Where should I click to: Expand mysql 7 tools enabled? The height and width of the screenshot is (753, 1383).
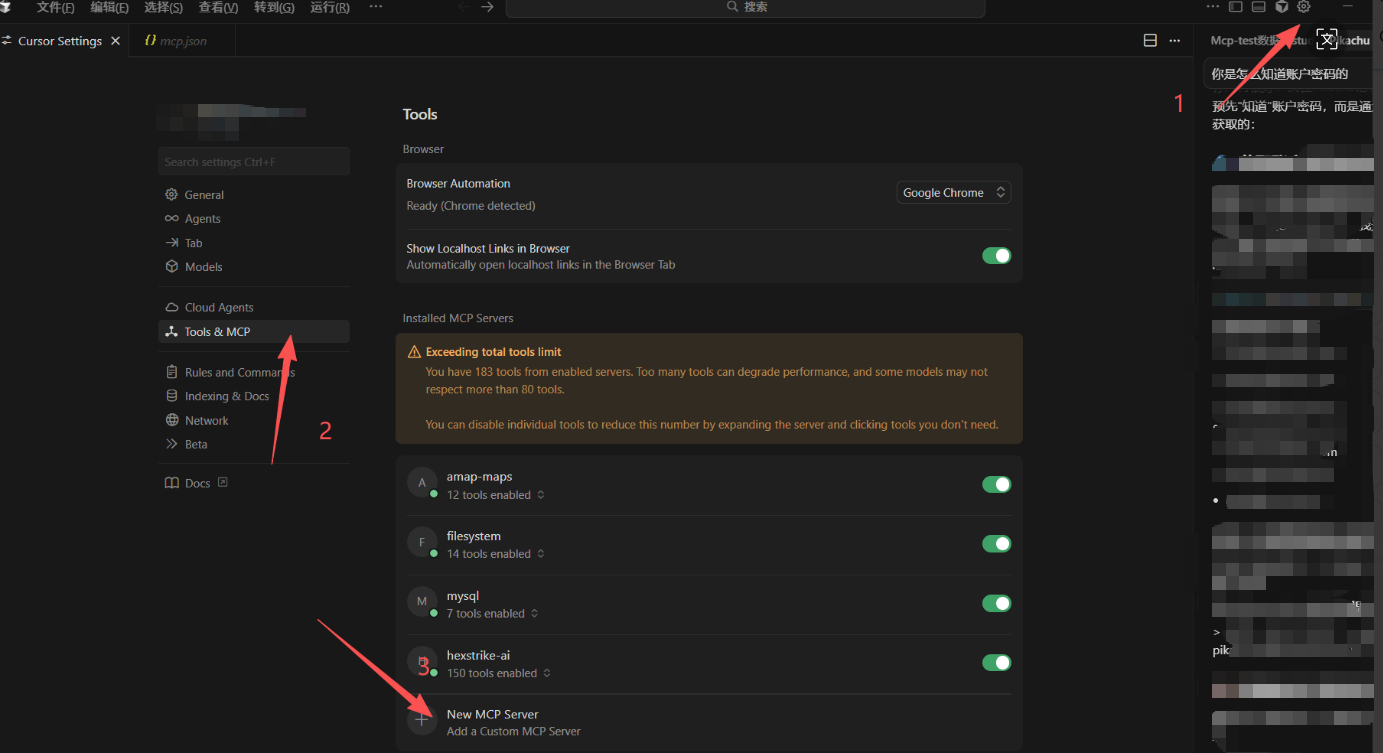click(x=493, y=614)
